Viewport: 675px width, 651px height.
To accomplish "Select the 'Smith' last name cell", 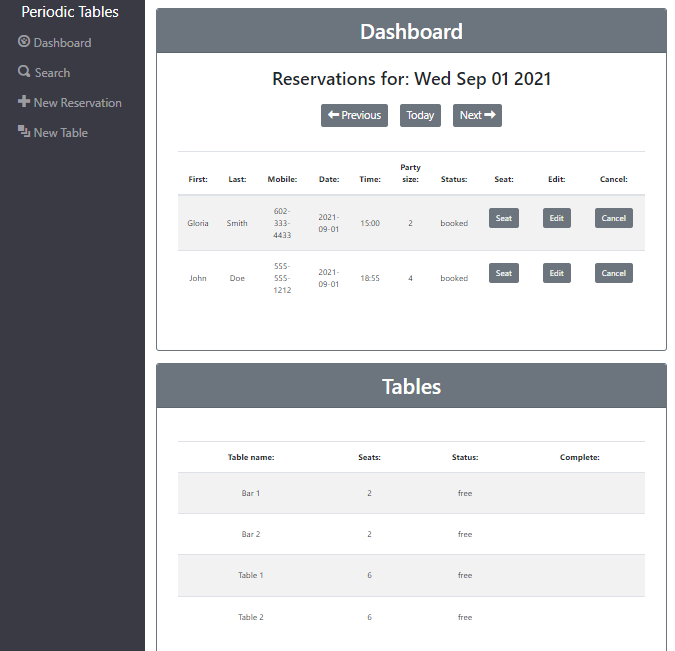I will click(x=237, y=223).
